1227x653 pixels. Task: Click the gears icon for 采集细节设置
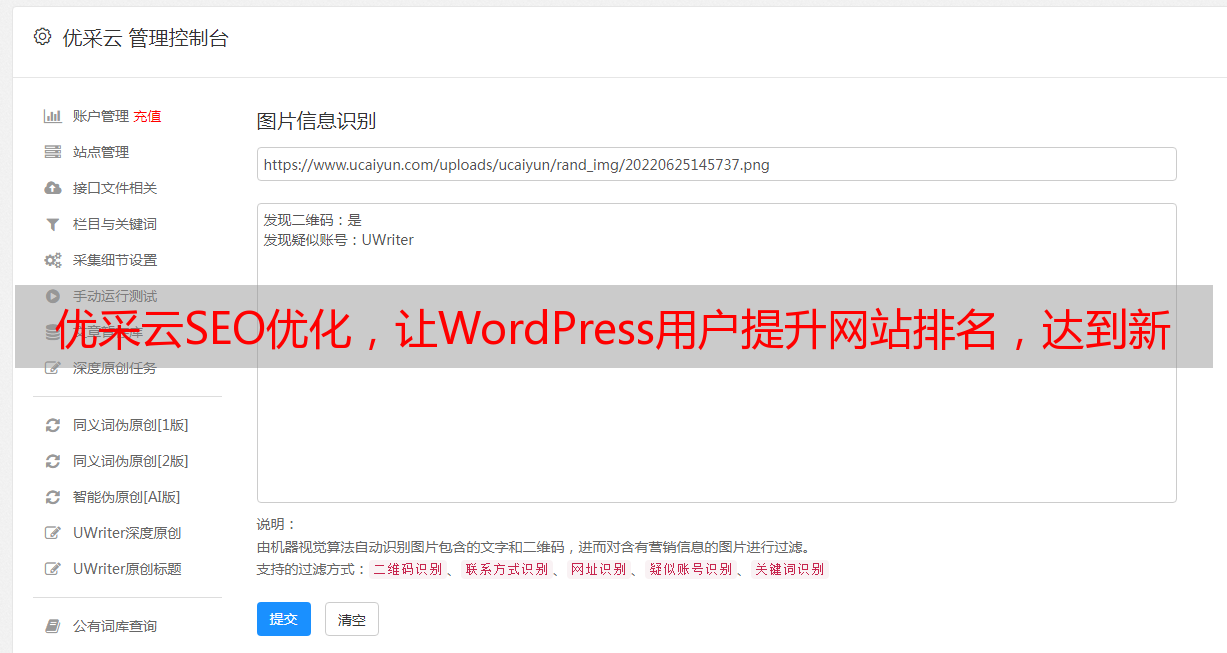click(53, 260)
